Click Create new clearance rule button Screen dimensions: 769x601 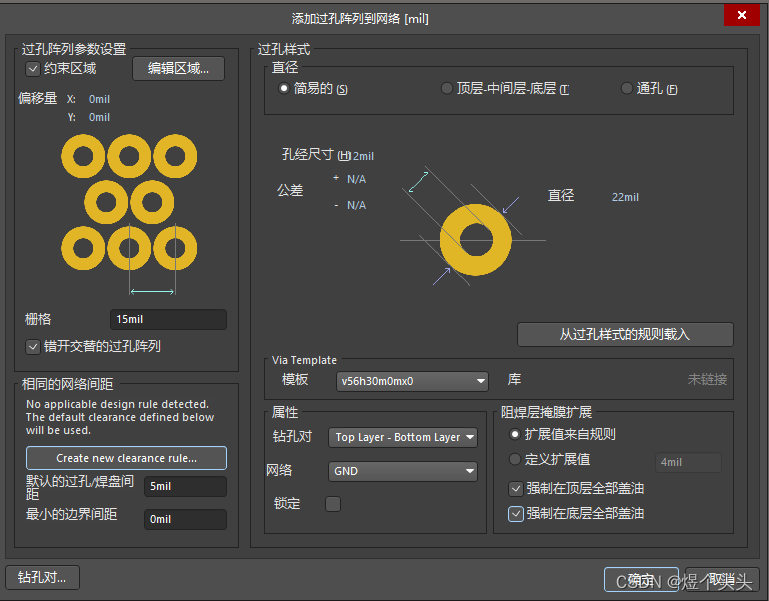[127, 458]
